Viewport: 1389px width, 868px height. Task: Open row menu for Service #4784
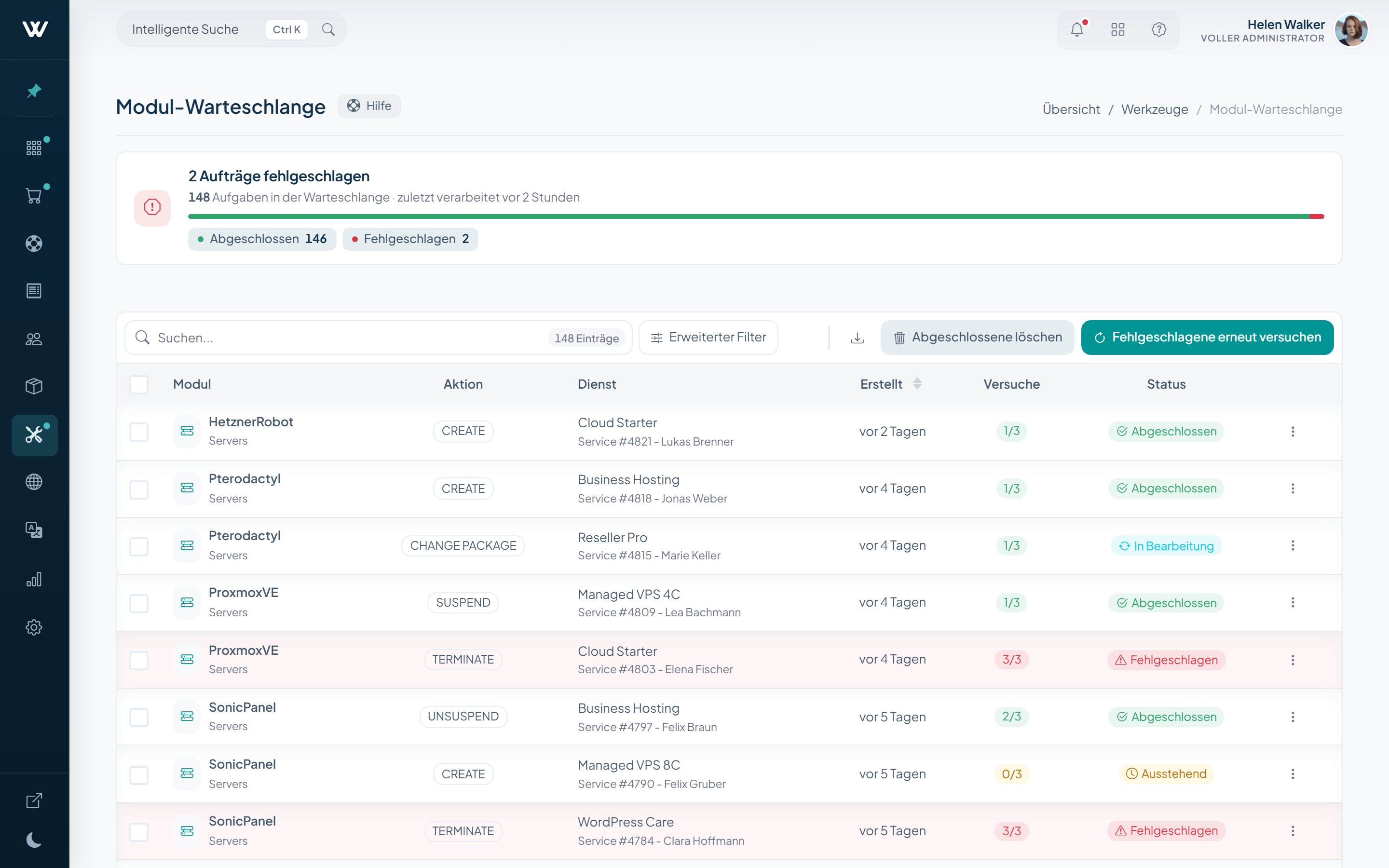pyautogui.click(x=1293, y=831)
